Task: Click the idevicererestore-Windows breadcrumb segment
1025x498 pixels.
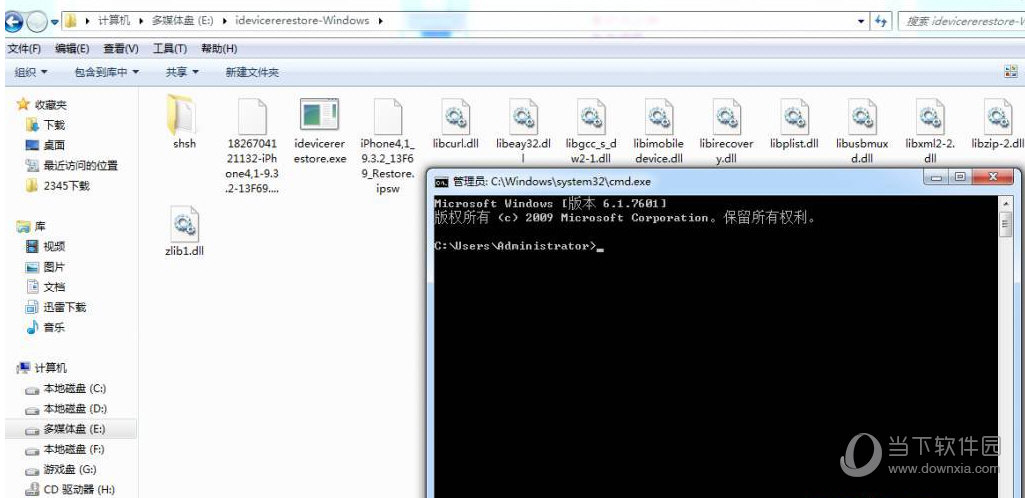Action: pyautogui.click(x=301, y=21)
